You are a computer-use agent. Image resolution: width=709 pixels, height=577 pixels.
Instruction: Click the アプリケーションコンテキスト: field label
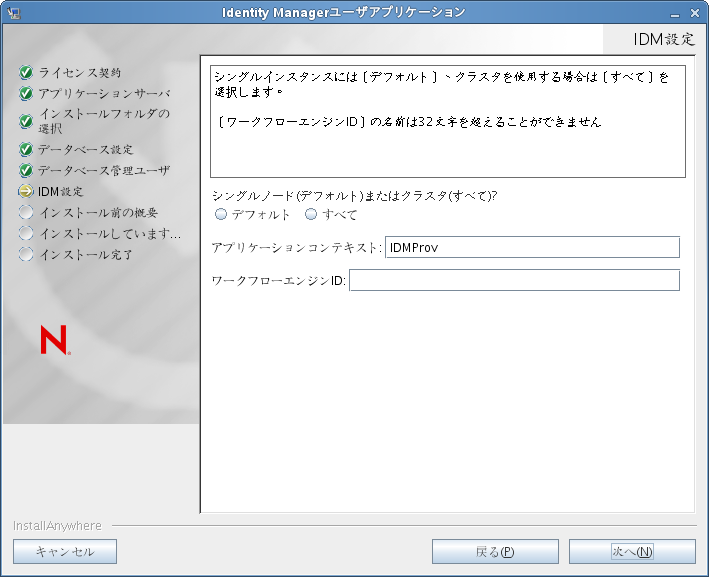coord(298,247)
